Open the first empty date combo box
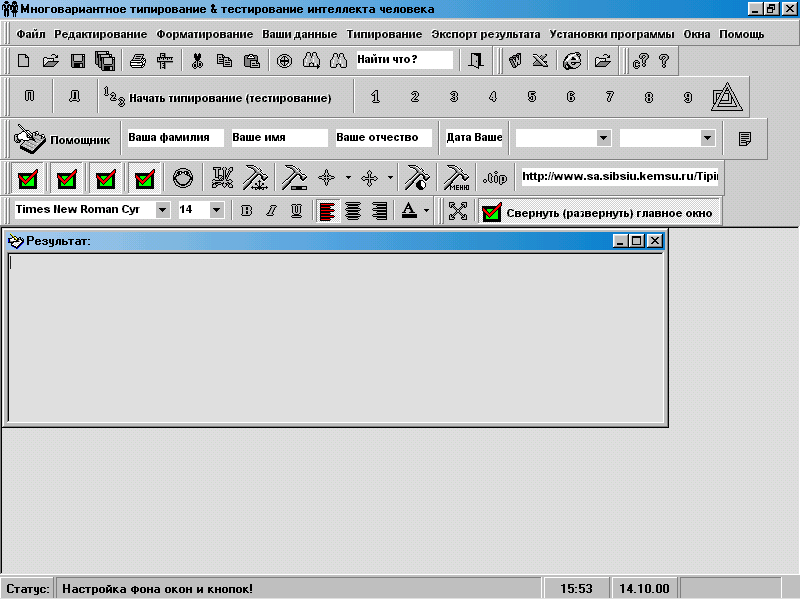Image resolution: width=800 pixels, height=600 pixels. pyautogui.click(x=604, y=138)
